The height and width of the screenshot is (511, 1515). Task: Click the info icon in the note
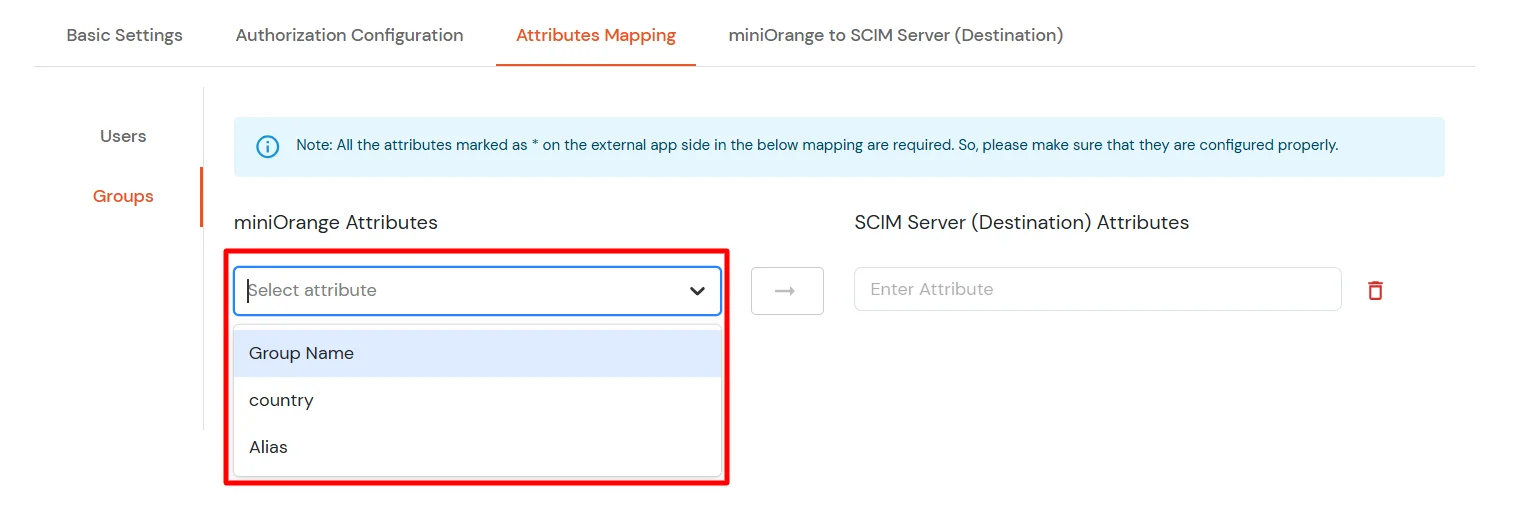click(268, 146)
